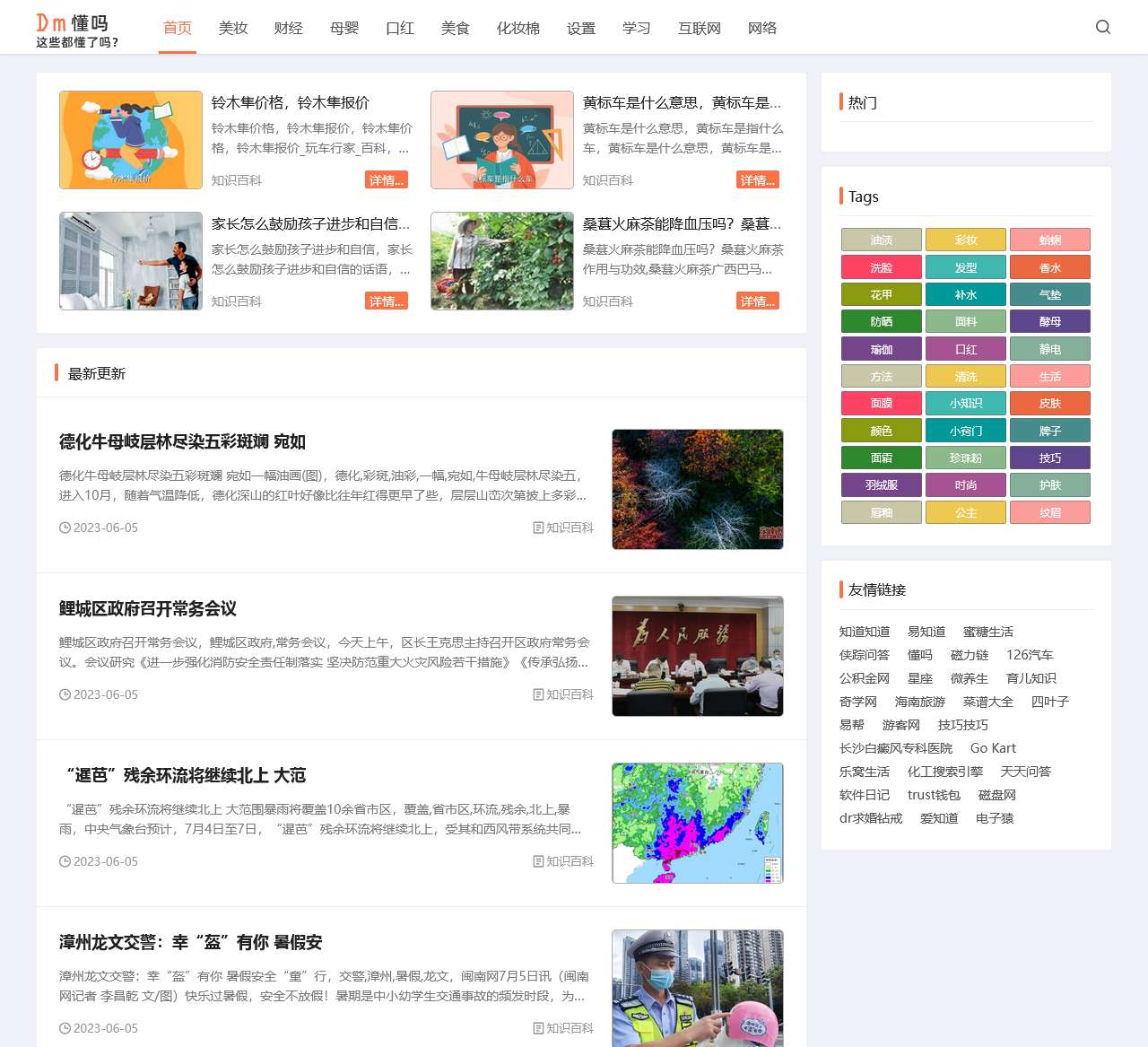Open headline 德化牛母岐层林尽染五彩斑斓
This screenshot has height=1047, width=1148.
pyautogui.click(x=180, y=441)
